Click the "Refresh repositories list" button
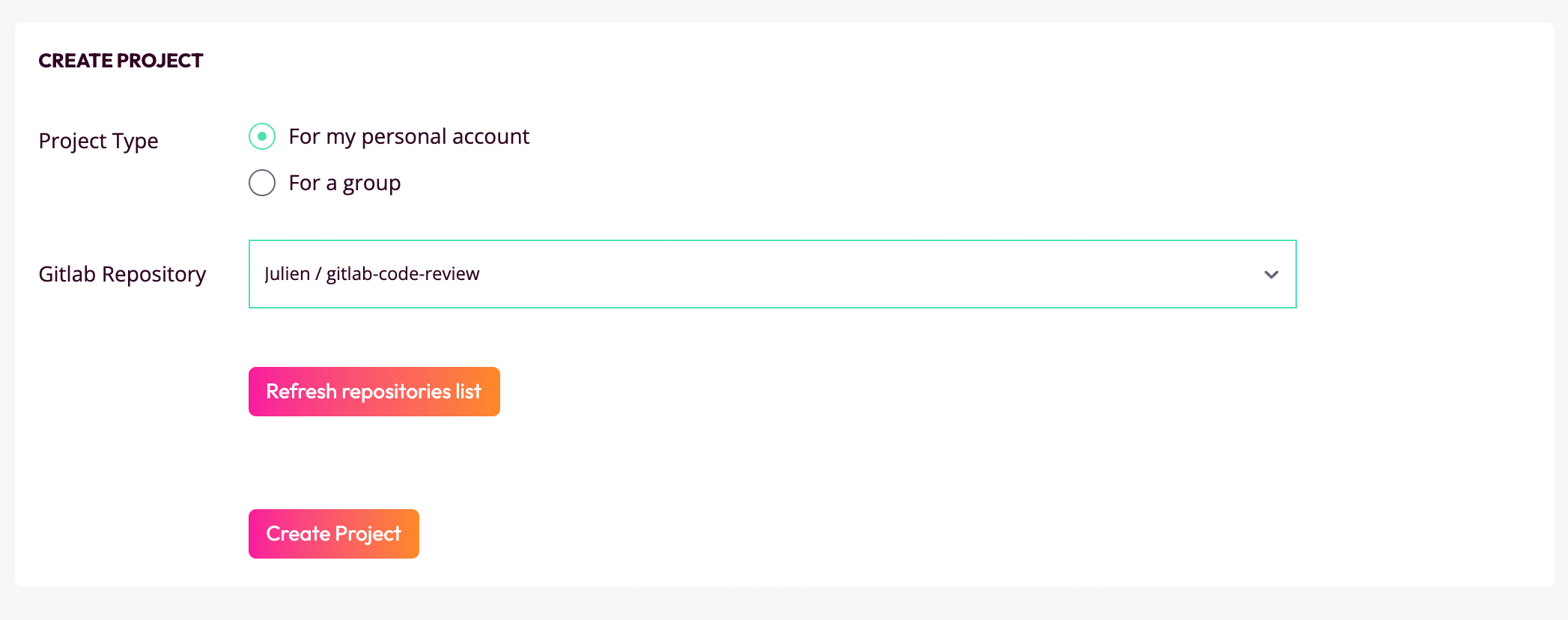 374,391
